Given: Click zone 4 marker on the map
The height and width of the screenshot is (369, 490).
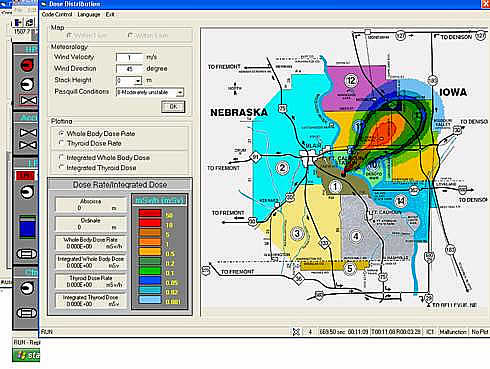Looking at the screenshot, I should coord(356,236).
